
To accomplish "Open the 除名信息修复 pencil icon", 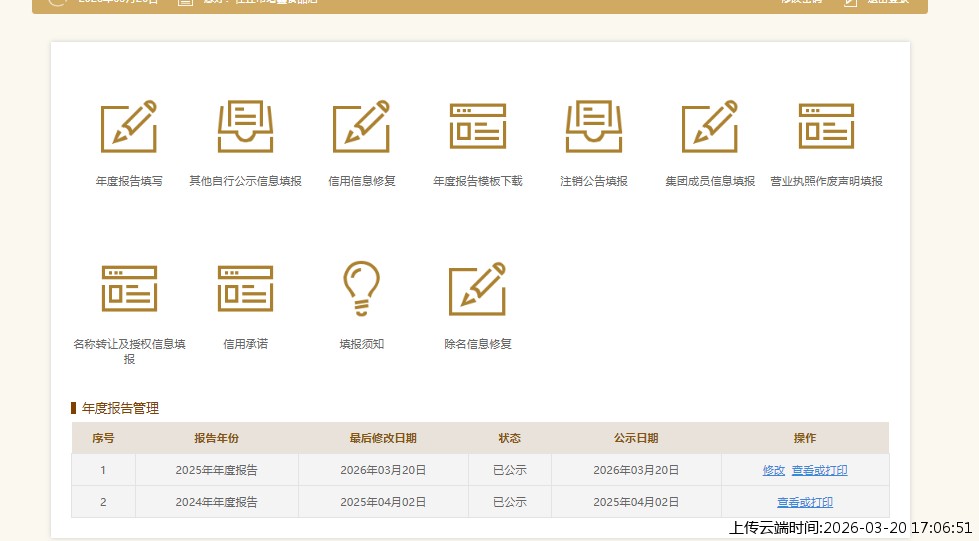I will tap(478, 289).
